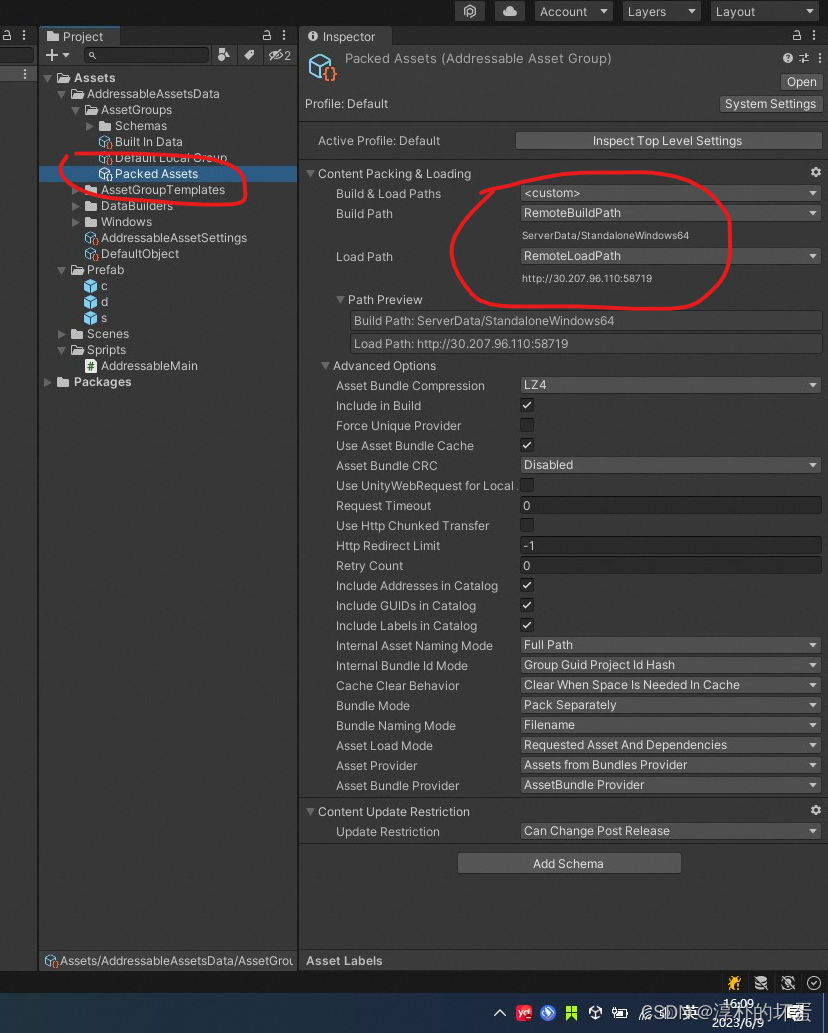Click the Project search input field
This screenshot has width=828, height=1033.
pyautogui.click(x=147, y=55)
